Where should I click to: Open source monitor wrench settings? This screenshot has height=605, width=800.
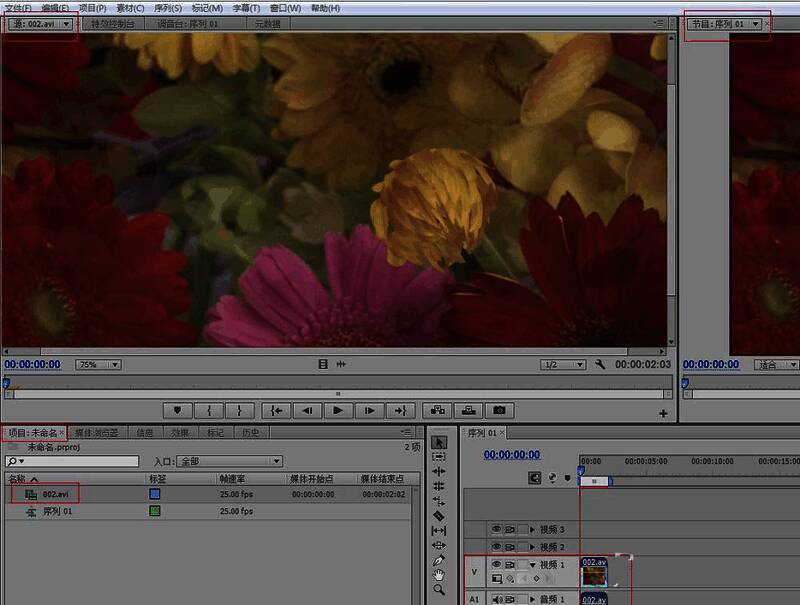600,365
